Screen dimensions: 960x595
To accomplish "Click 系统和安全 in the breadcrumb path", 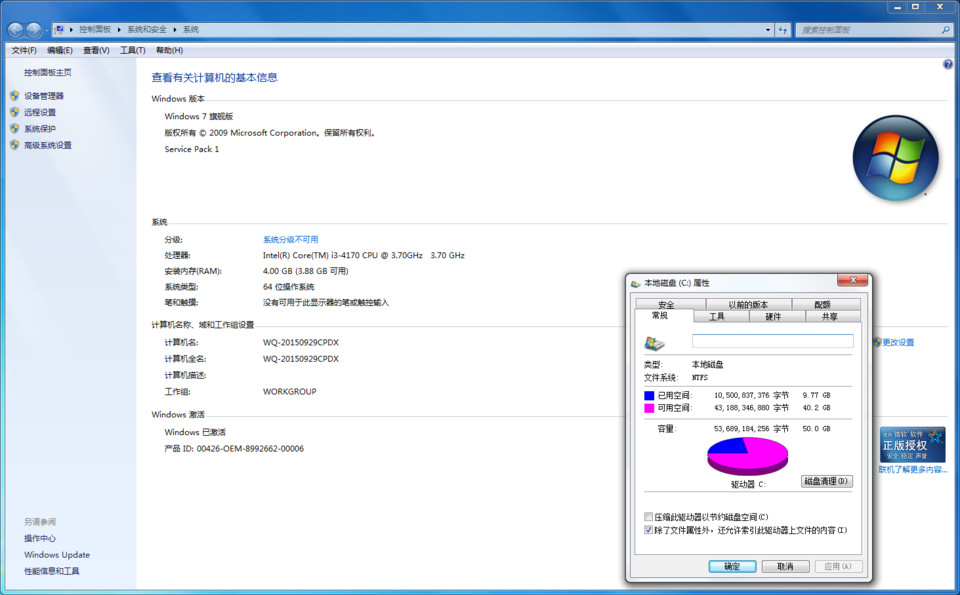I will [147, 29].
